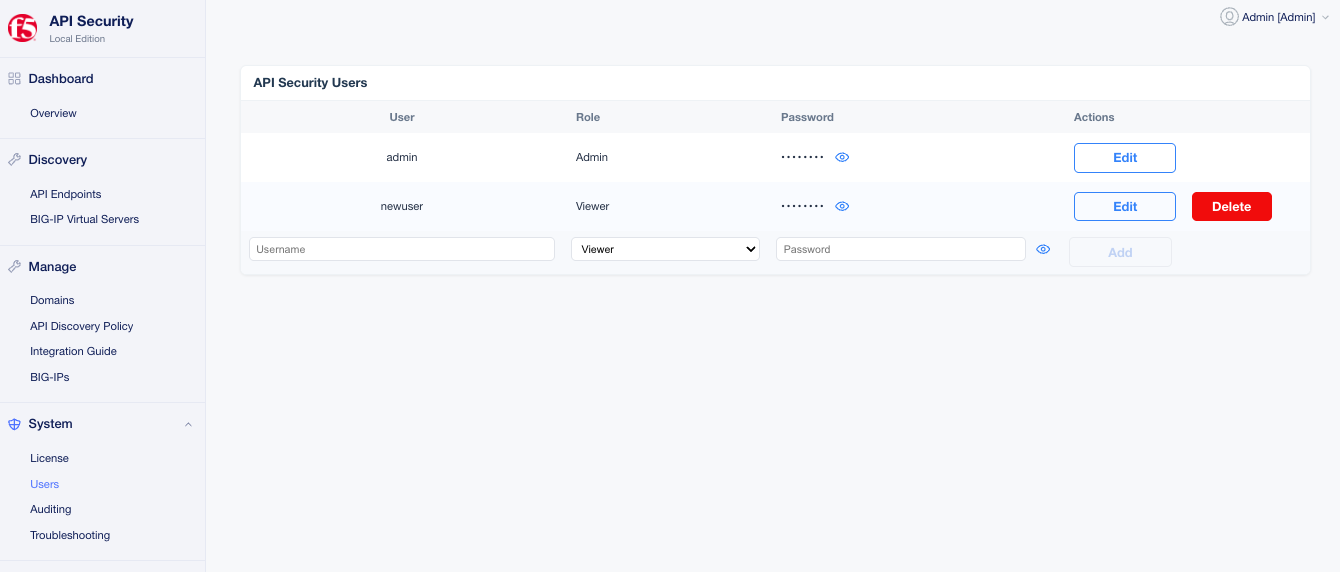Click the 'User' column header
The width and height of the screenshot is (1340, 572).
(x=402, y=118)
